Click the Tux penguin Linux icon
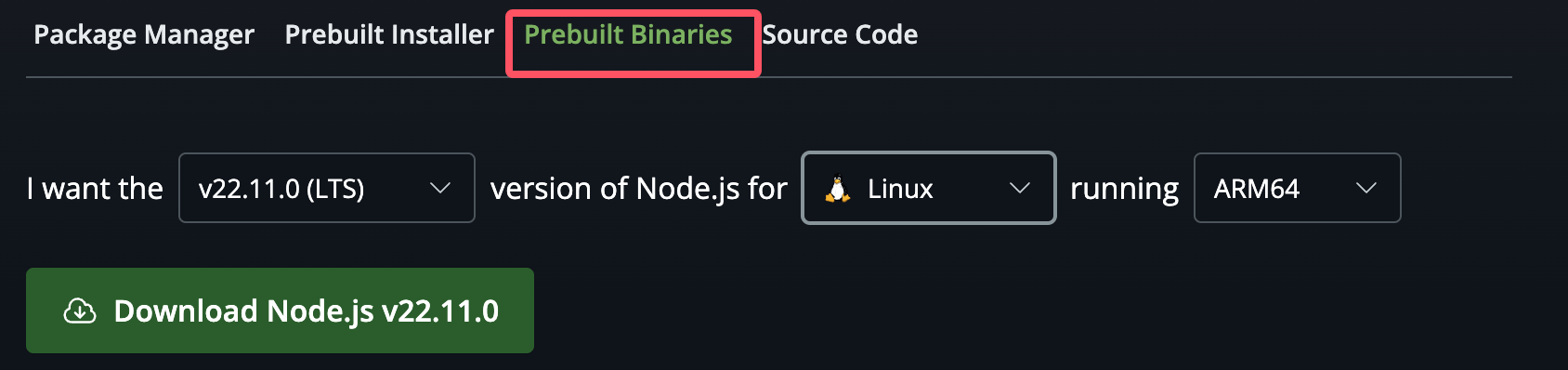The image size is (1568, 370). pos(838,189)
